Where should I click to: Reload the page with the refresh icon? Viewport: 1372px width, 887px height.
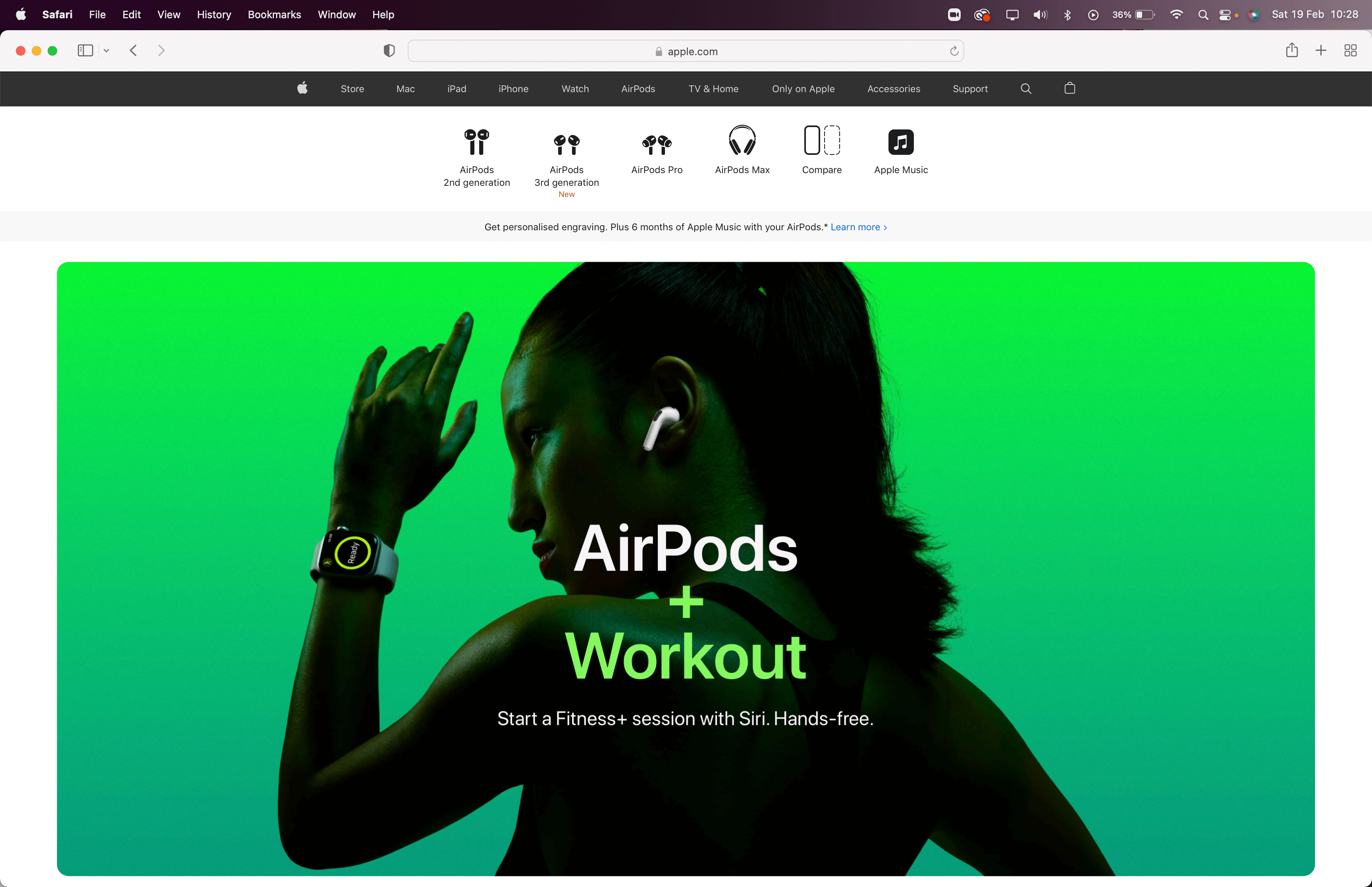pos(954,51)
